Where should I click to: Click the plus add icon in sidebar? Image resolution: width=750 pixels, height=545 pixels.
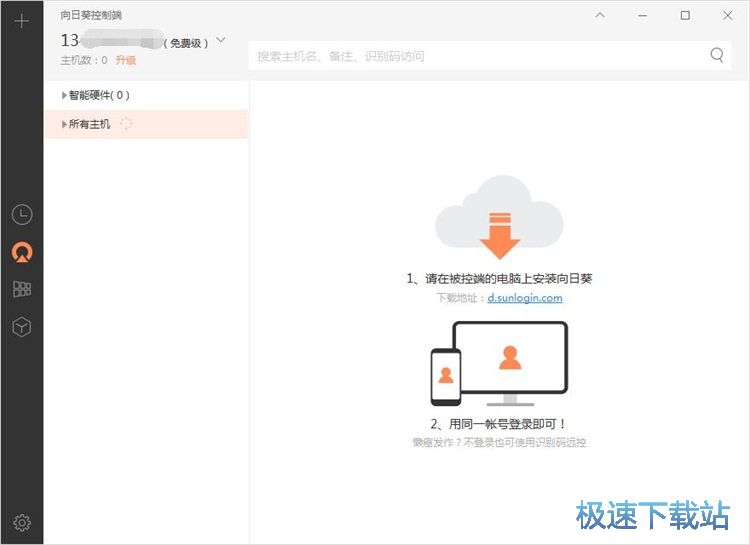tap(22, 21)
